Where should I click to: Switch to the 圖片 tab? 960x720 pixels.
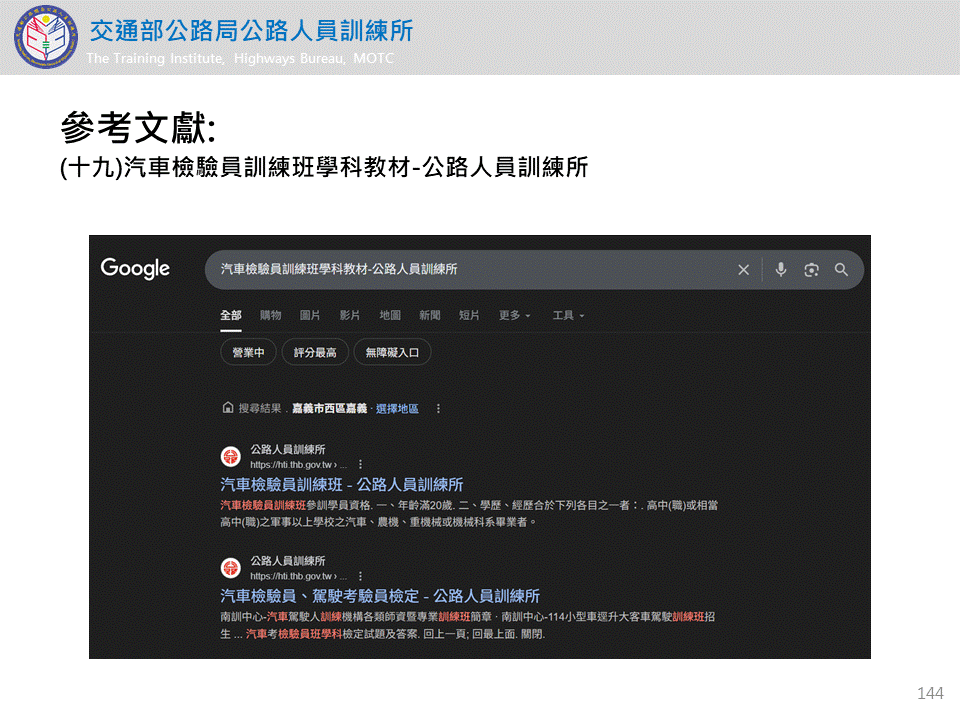310,316
